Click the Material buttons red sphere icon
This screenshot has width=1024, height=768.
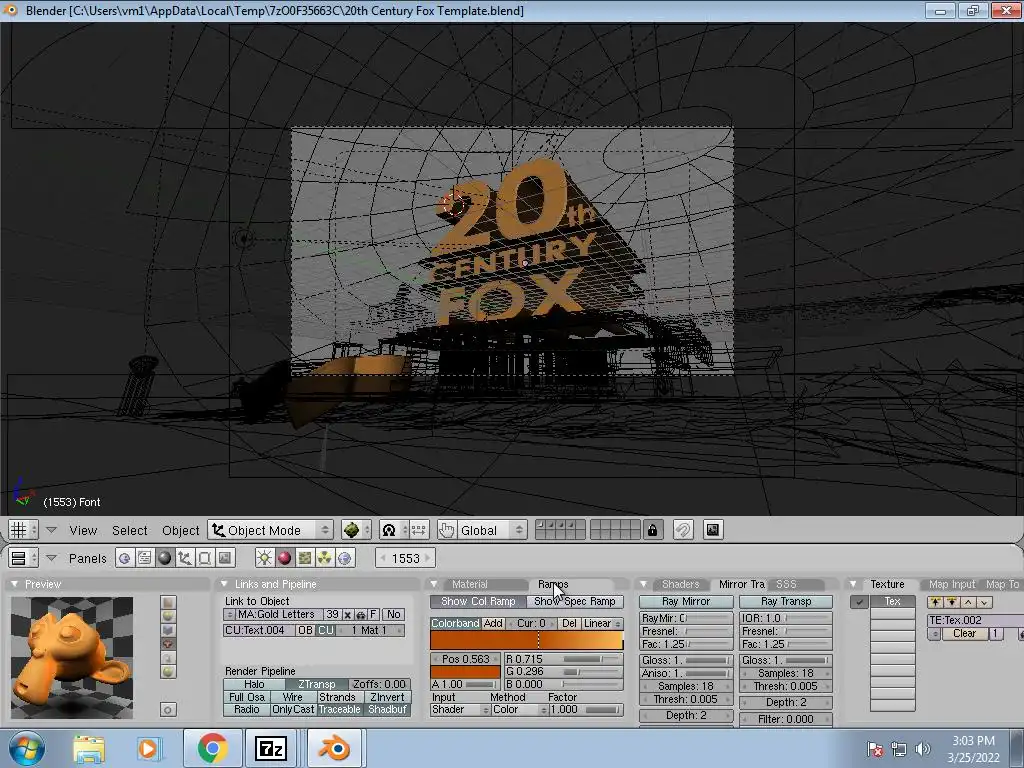(x=284, y=558)
